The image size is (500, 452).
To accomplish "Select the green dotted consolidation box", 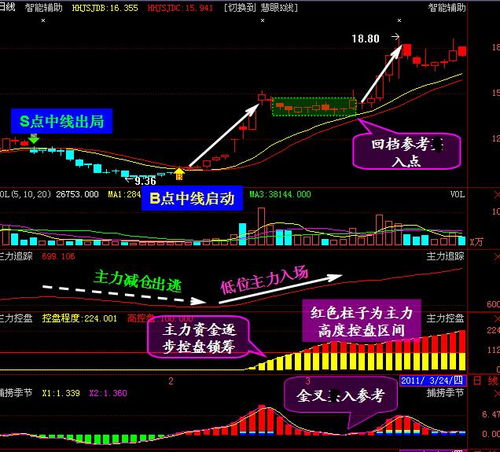I will 314,107.
